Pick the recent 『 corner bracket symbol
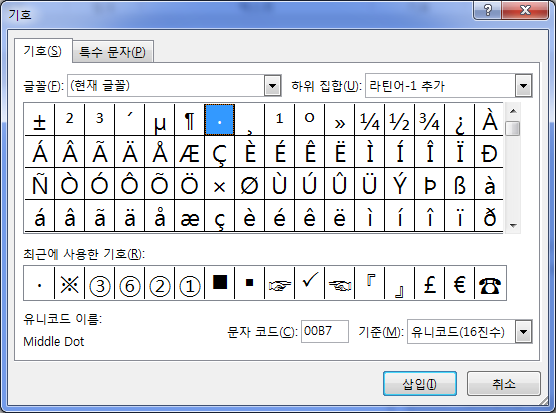556x413 pixels. [x=369, y=283]
